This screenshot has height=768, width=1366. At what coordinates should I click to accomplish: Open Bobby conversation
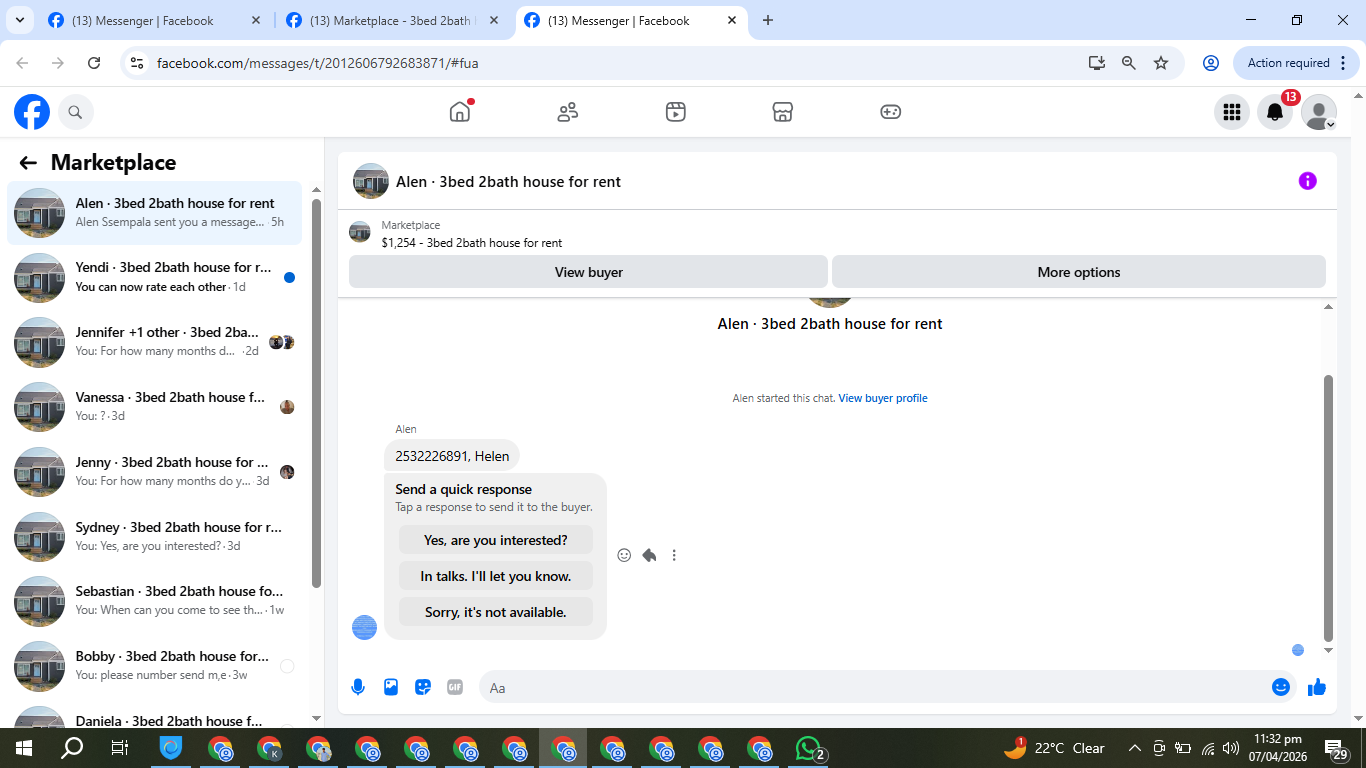coord(155,666)
